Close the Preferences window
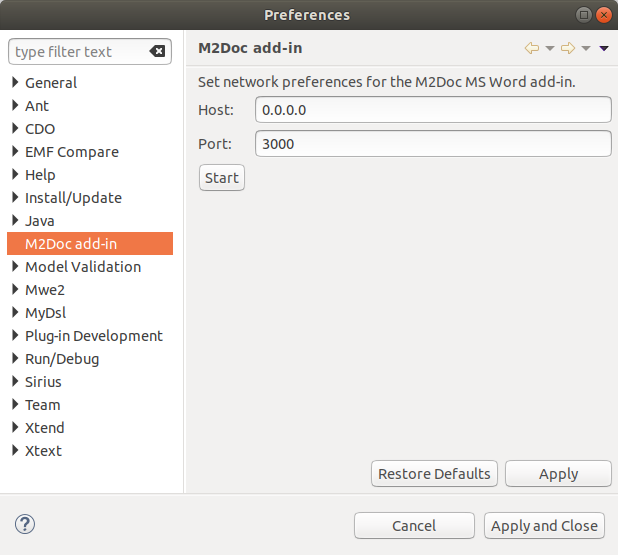The height and width of the screenshot is (555, 618). 603,15
